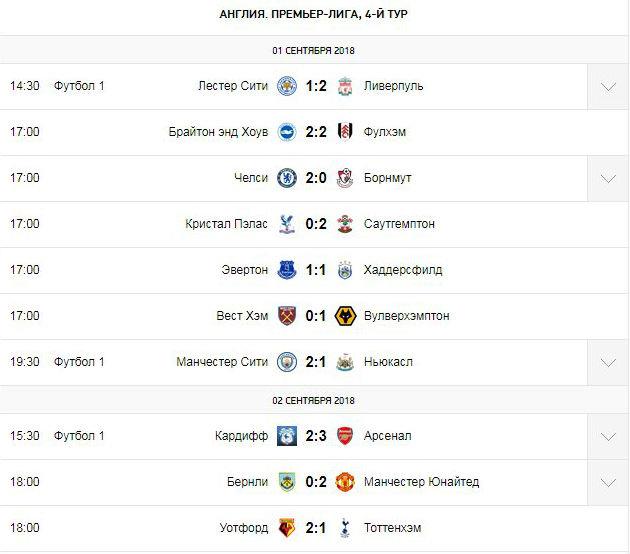Click the Arsenal club crest
The width and height of the screenshot is (630, 554).
pyautogui.click(x=345, y=436)
